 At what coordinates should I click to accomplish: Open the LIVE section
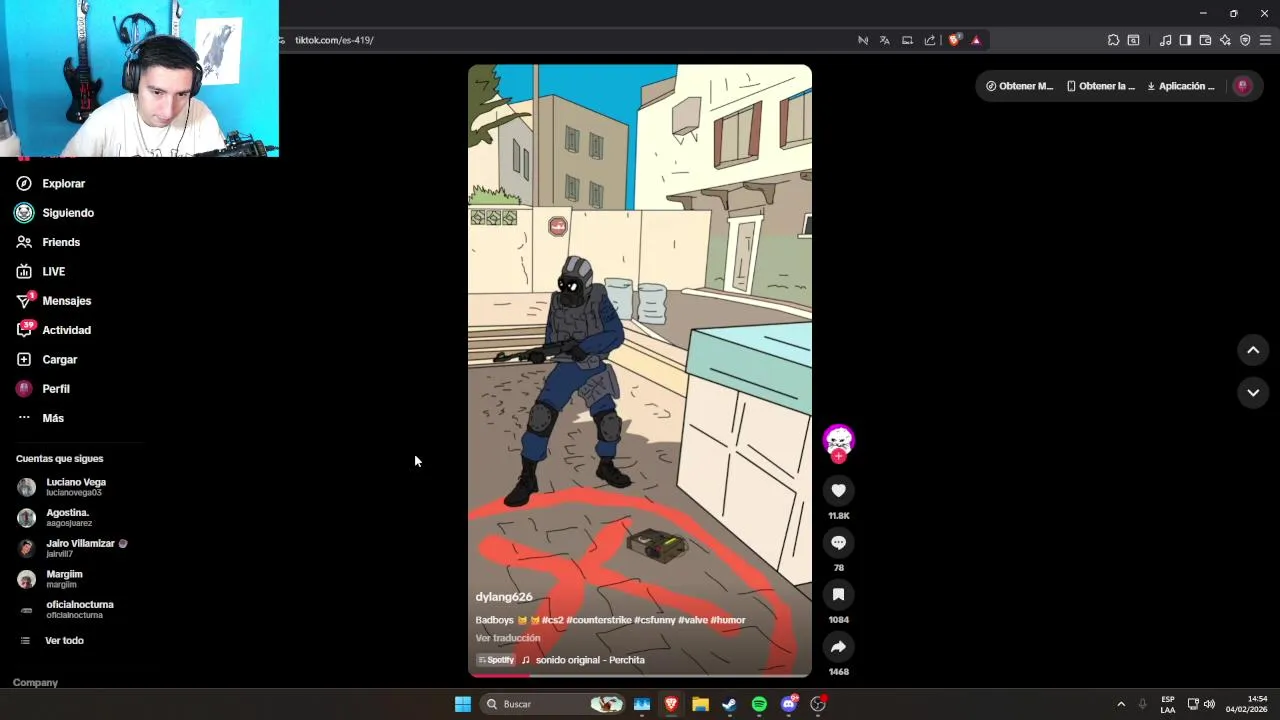pos(41,272)
